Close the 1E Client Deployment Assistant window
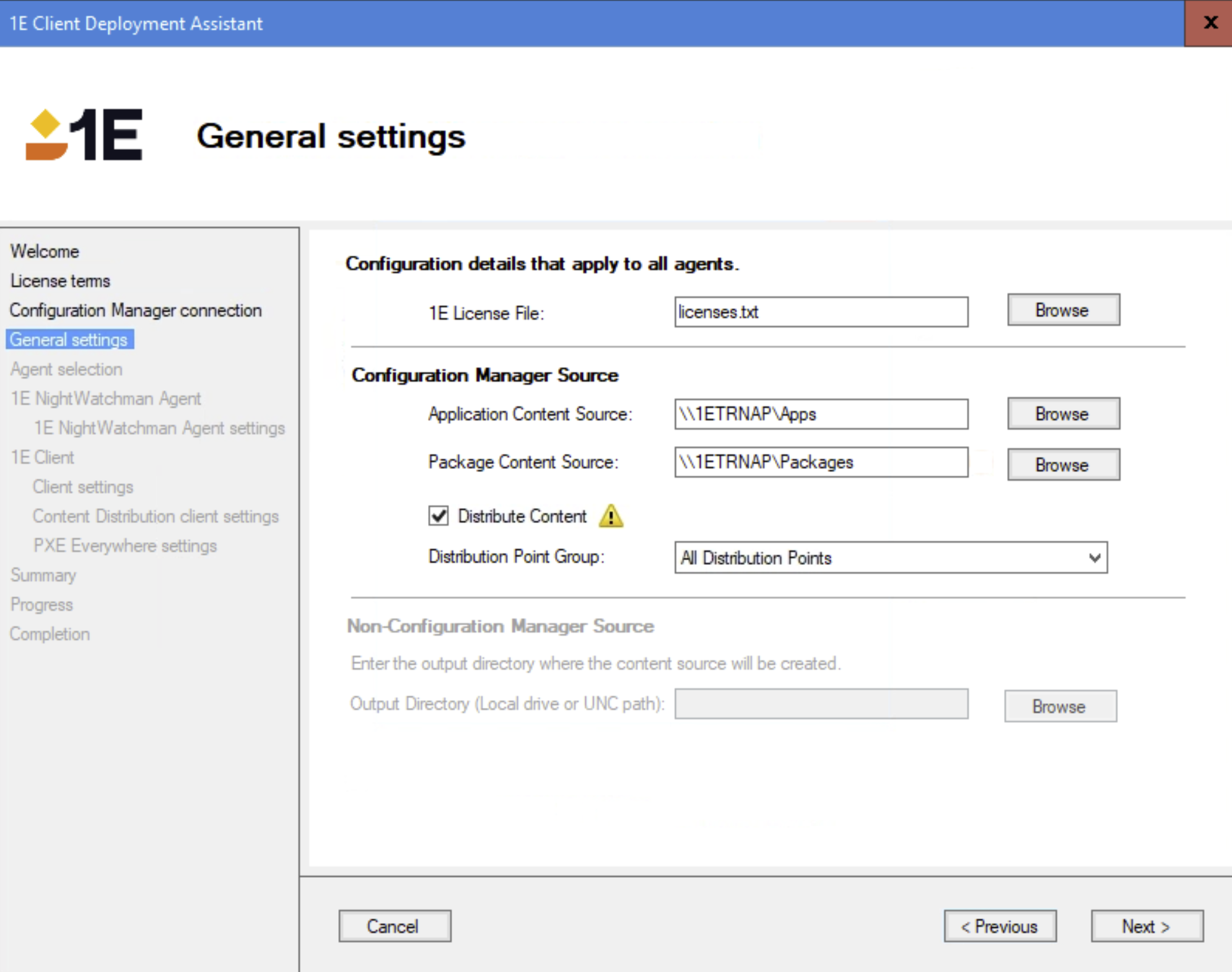1232x972 pixels. pyautogui.click(x=1209, y=23)
